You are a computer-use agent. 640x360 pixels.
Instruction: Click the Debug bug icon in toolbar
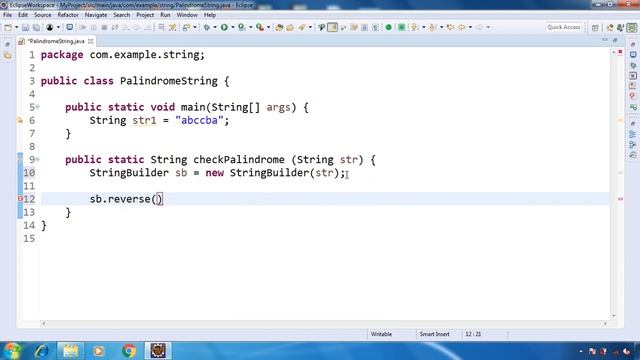(207, 27)
